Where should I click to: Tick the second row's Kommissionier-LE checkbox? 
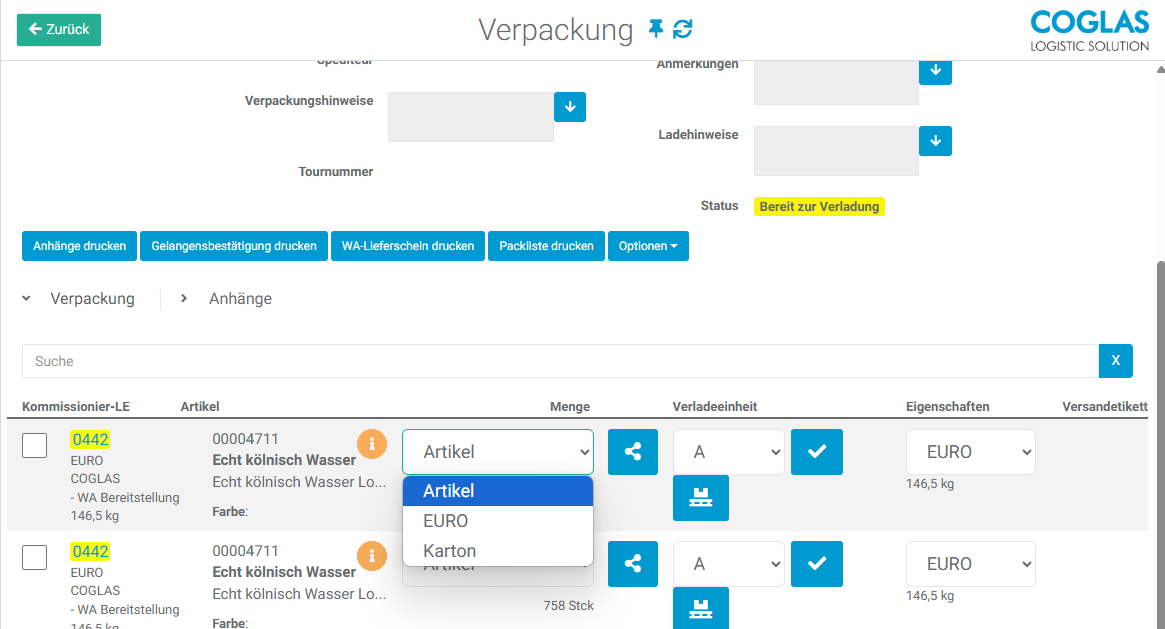click(x=35, y=557)
